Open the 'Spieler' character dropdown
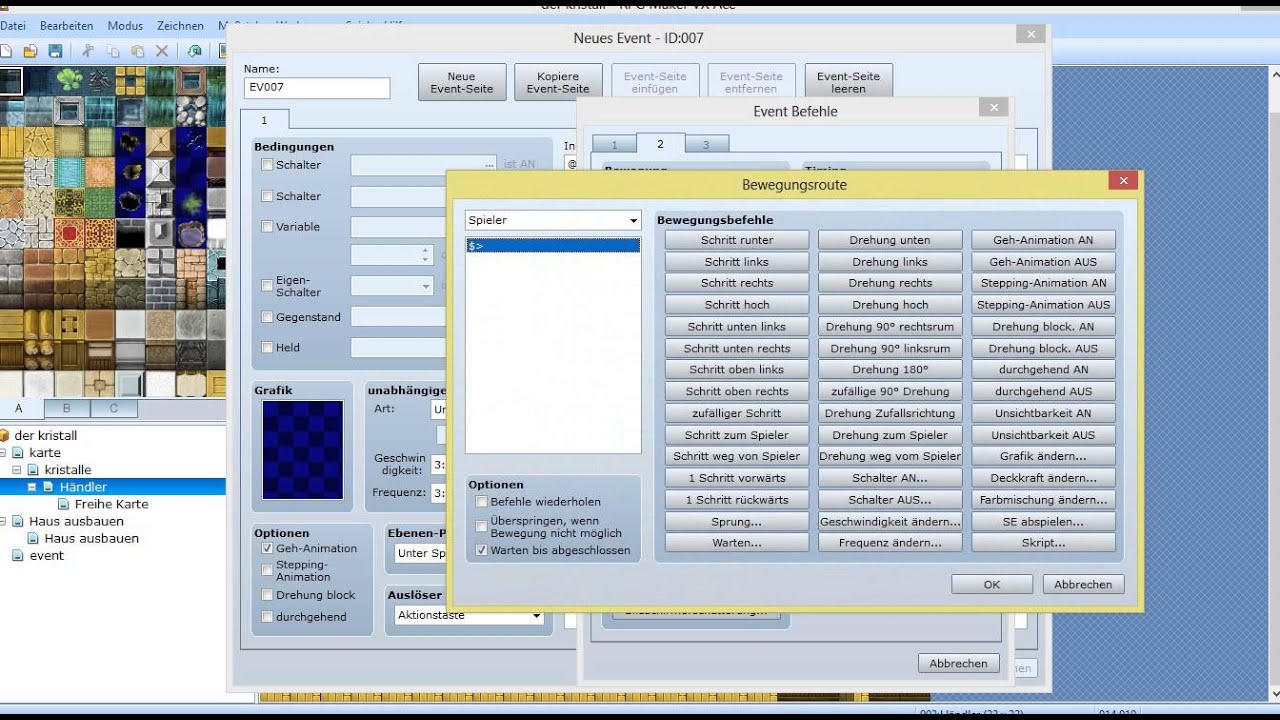1280x720 pixels. (553, 220)
